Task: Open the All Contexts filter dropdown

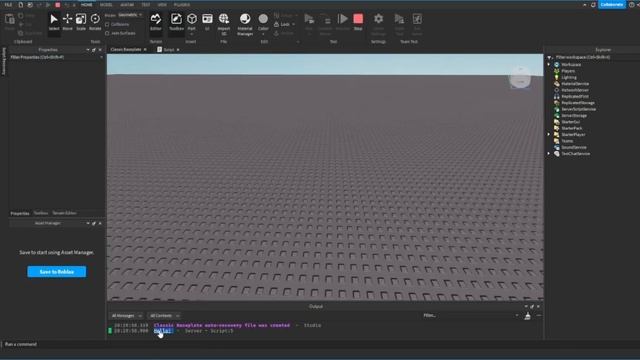Action: pos(164,316)
